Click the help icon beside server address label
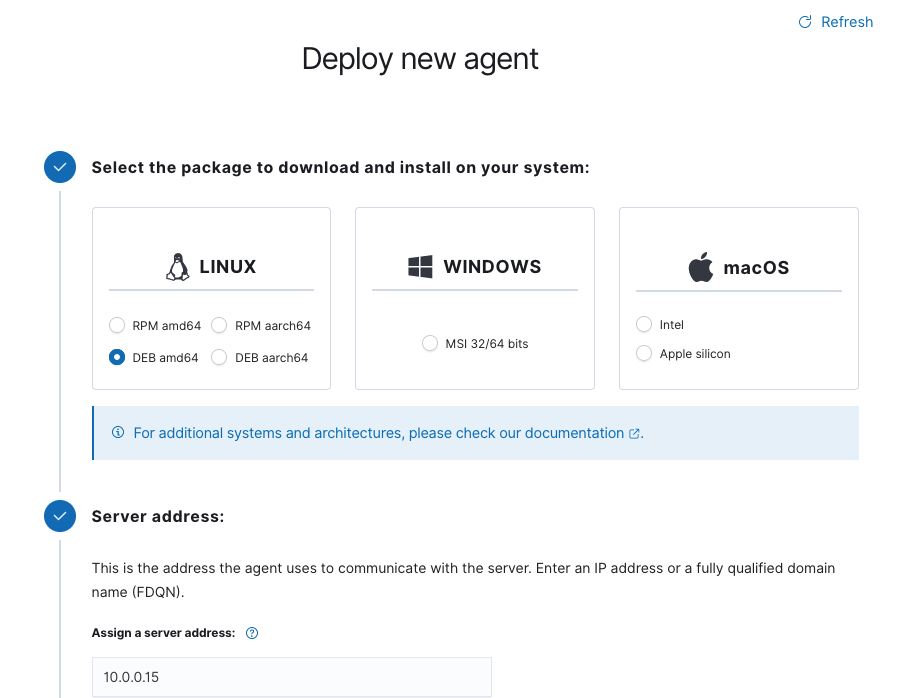Screen dimensions: 923x698 252,633
